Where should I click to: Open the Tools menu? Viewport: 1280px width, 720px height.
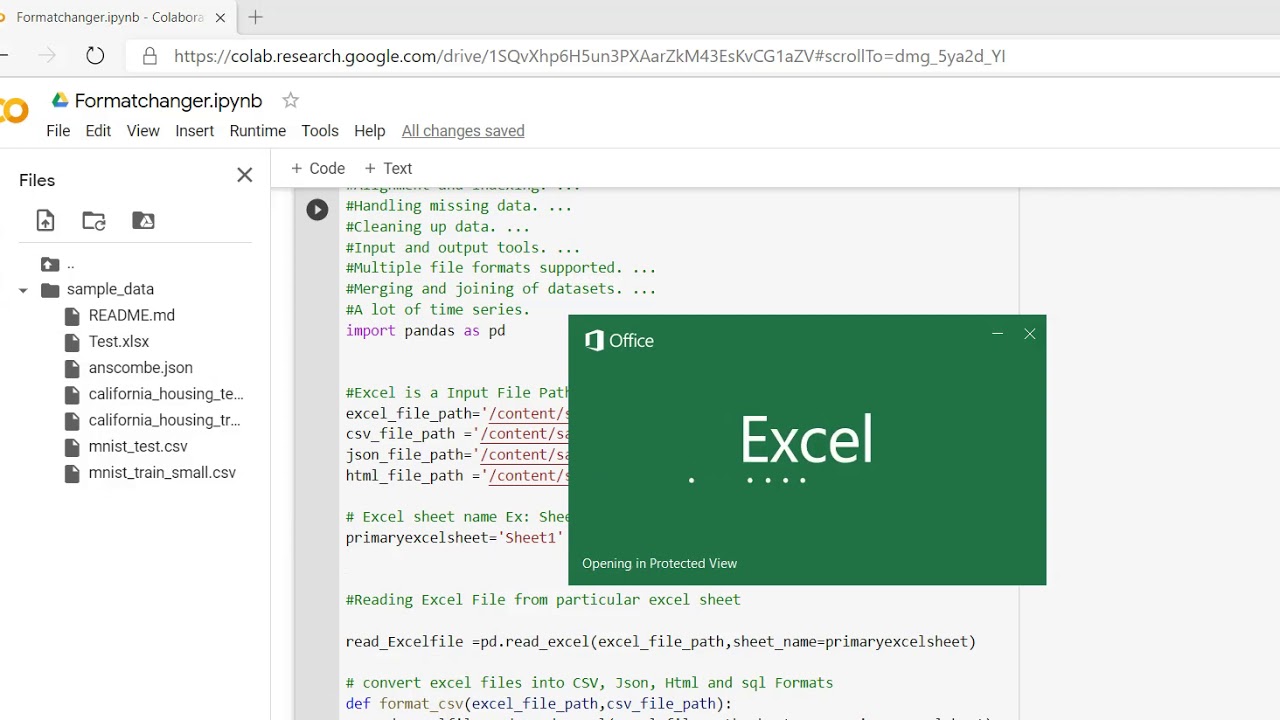pyautogui.click(x=320, y=131)
